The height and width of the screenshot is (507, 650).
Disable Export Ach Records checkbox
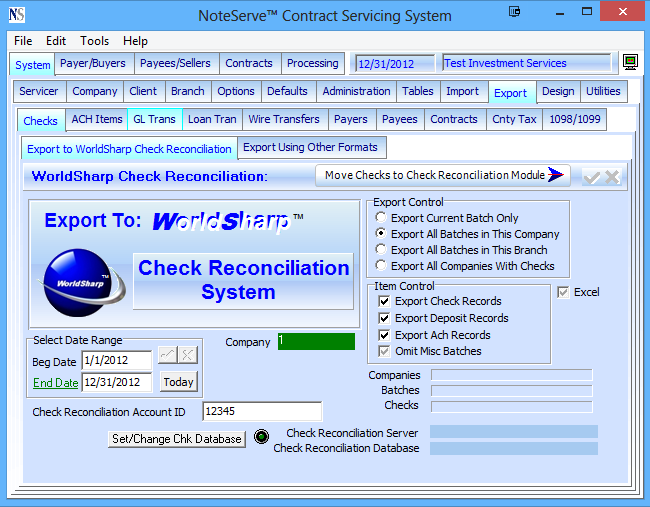click(385, 335)
